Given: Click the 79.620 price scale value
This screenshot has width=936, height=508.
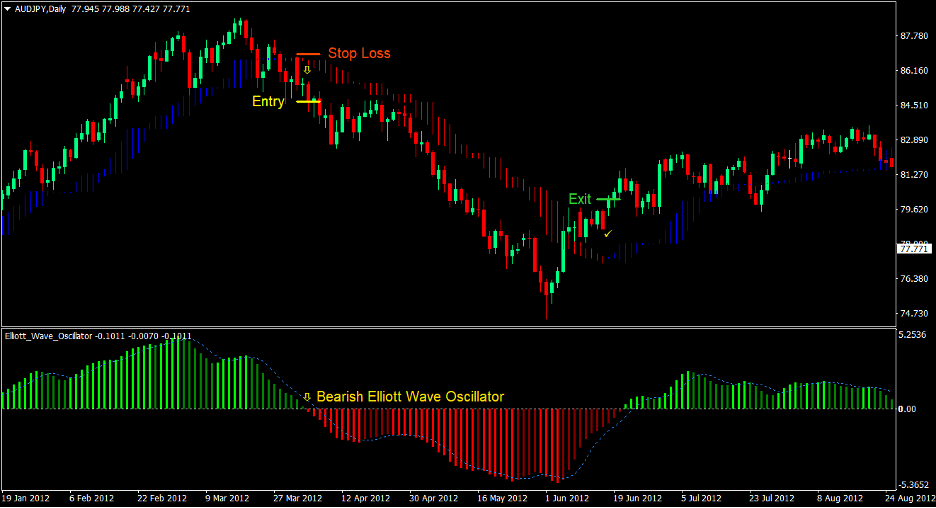Looking at the screenshot, I should [914, 209].
